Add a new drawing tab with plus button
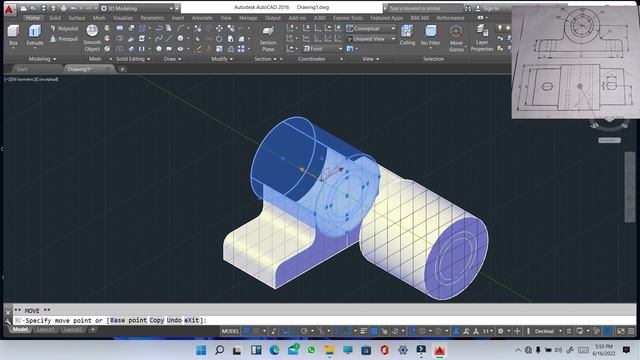This screenshot has height=360, width=640. click(x=122, y=69)
